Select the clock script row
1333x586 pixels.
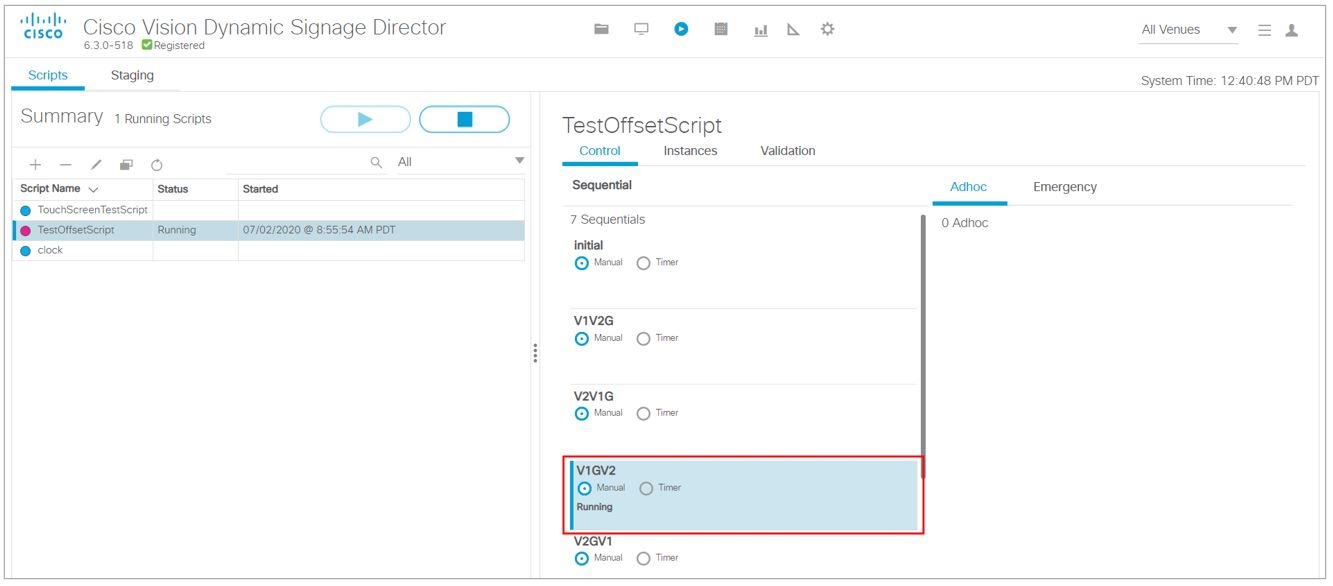268,251
